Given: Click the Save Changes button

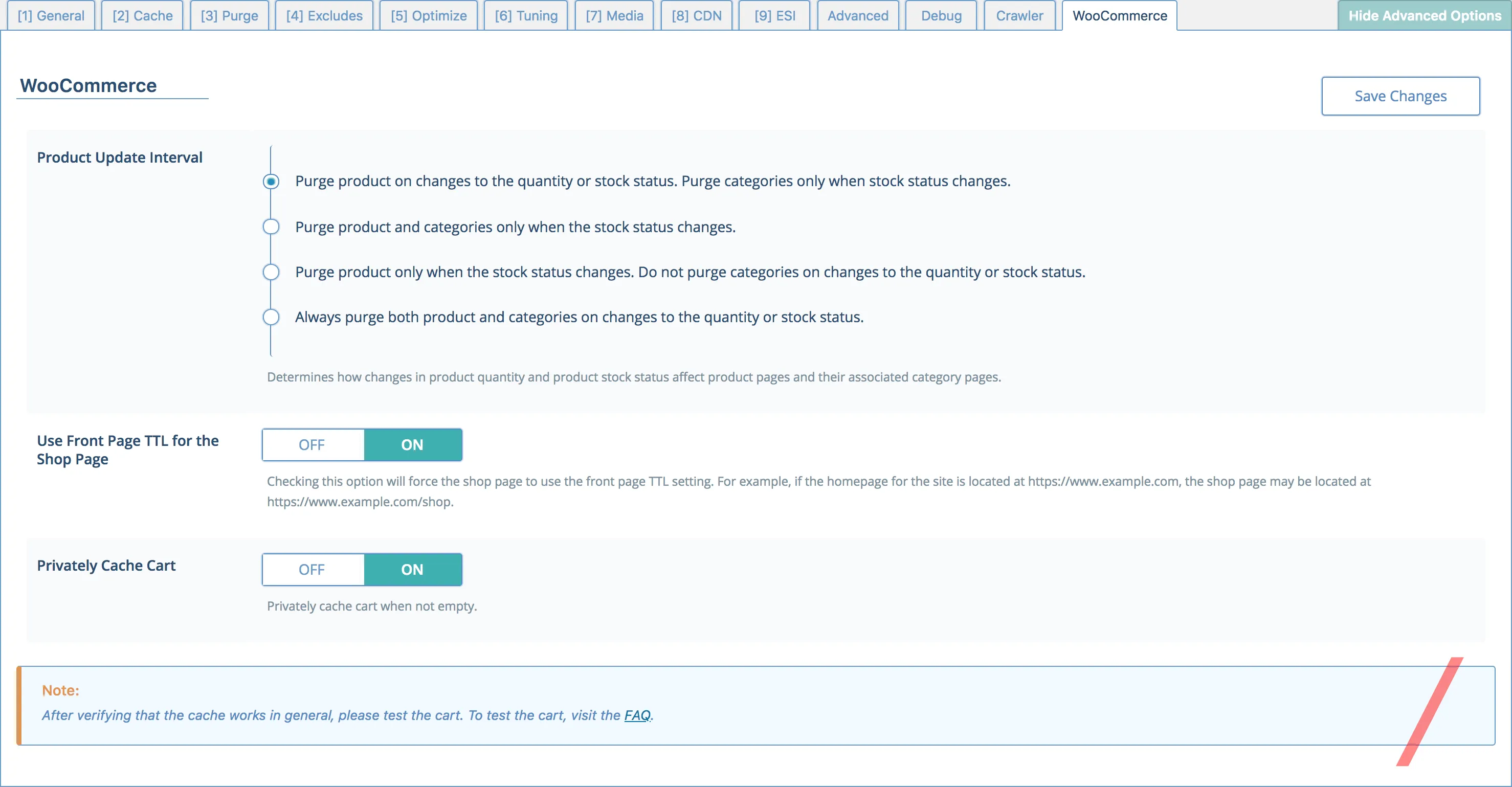Looking at the screenshot, I should coord(1400,96).
